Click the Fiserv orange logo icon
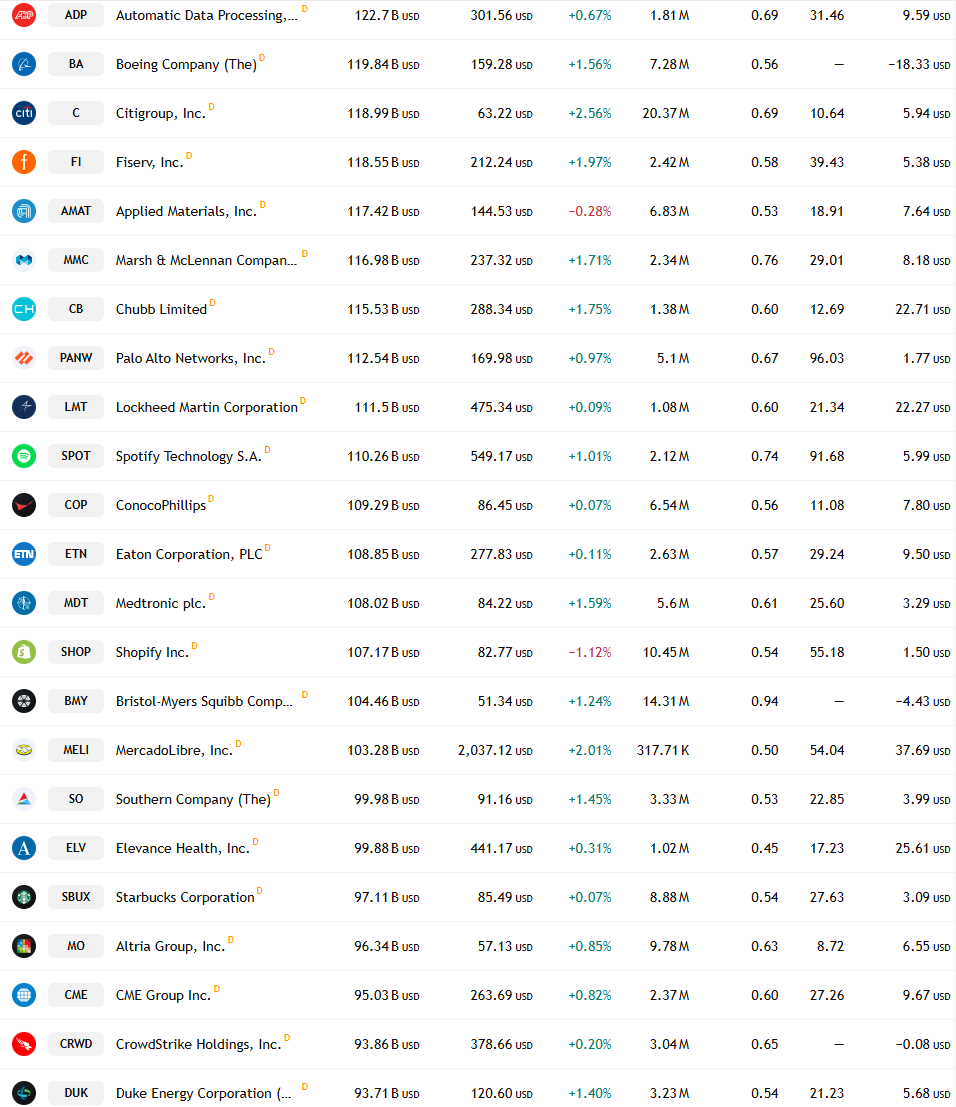This screenshot has height=1107, width=956. pos(24,162)
